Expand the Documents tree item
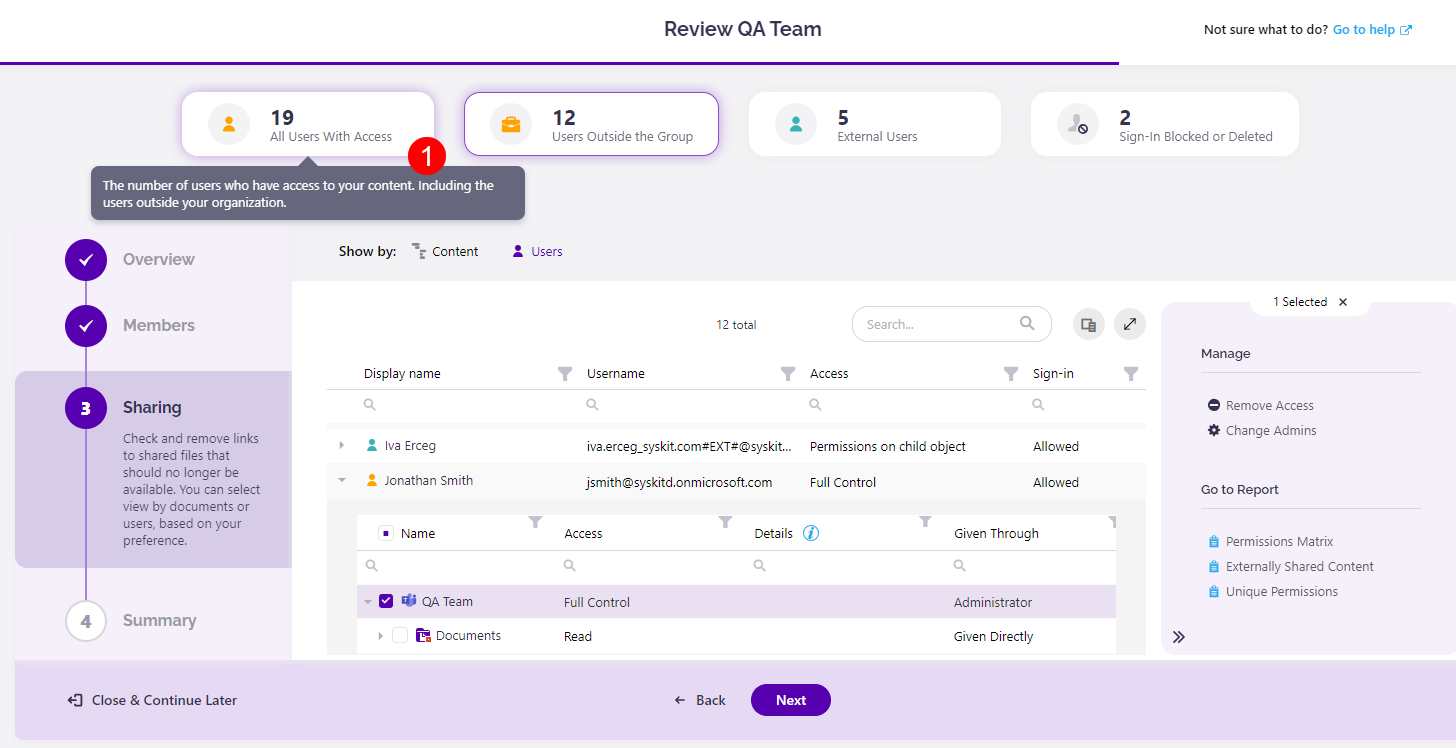 tap(379, 635)
